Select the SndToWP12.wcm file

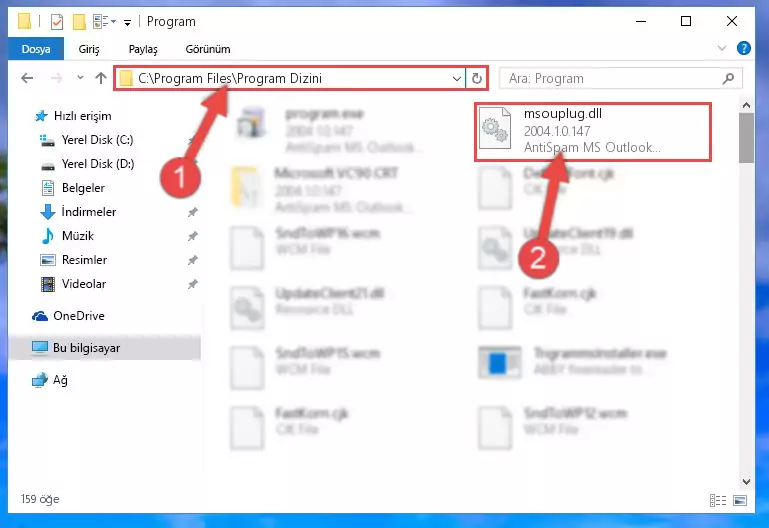tap(554, 428)
